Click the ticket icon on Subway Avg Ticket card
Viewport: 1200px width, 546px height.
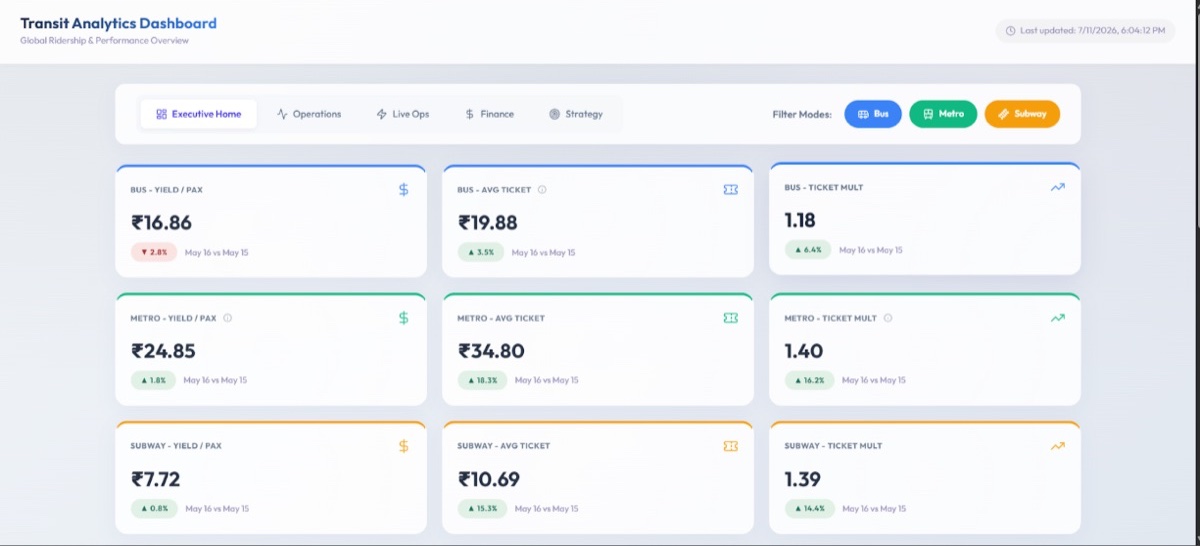point(730,446)
